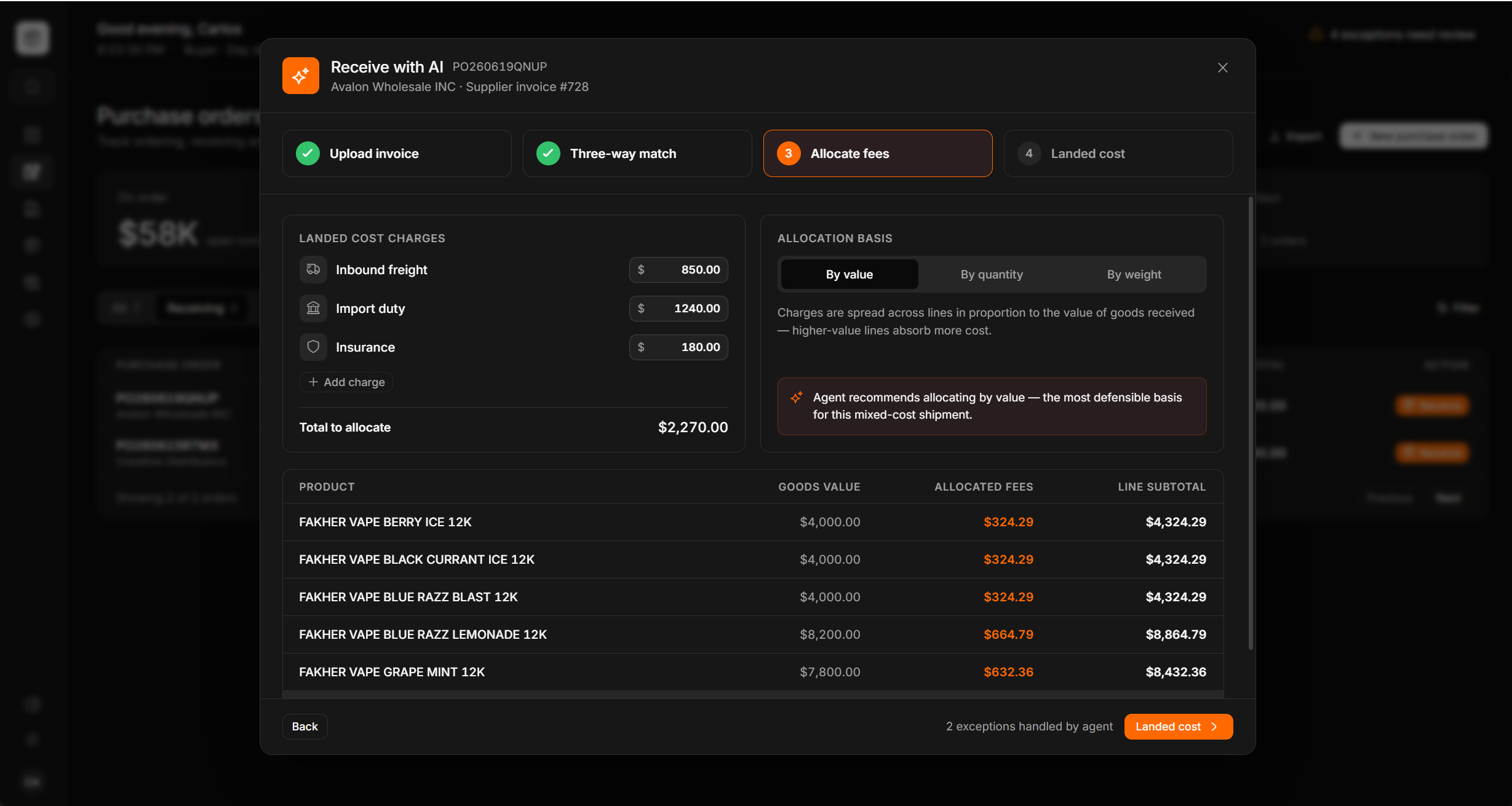Click the $664.79 allocated fee value
Image resolution: width=1512 pixels, height=806 pixels.
[1008, 634]
